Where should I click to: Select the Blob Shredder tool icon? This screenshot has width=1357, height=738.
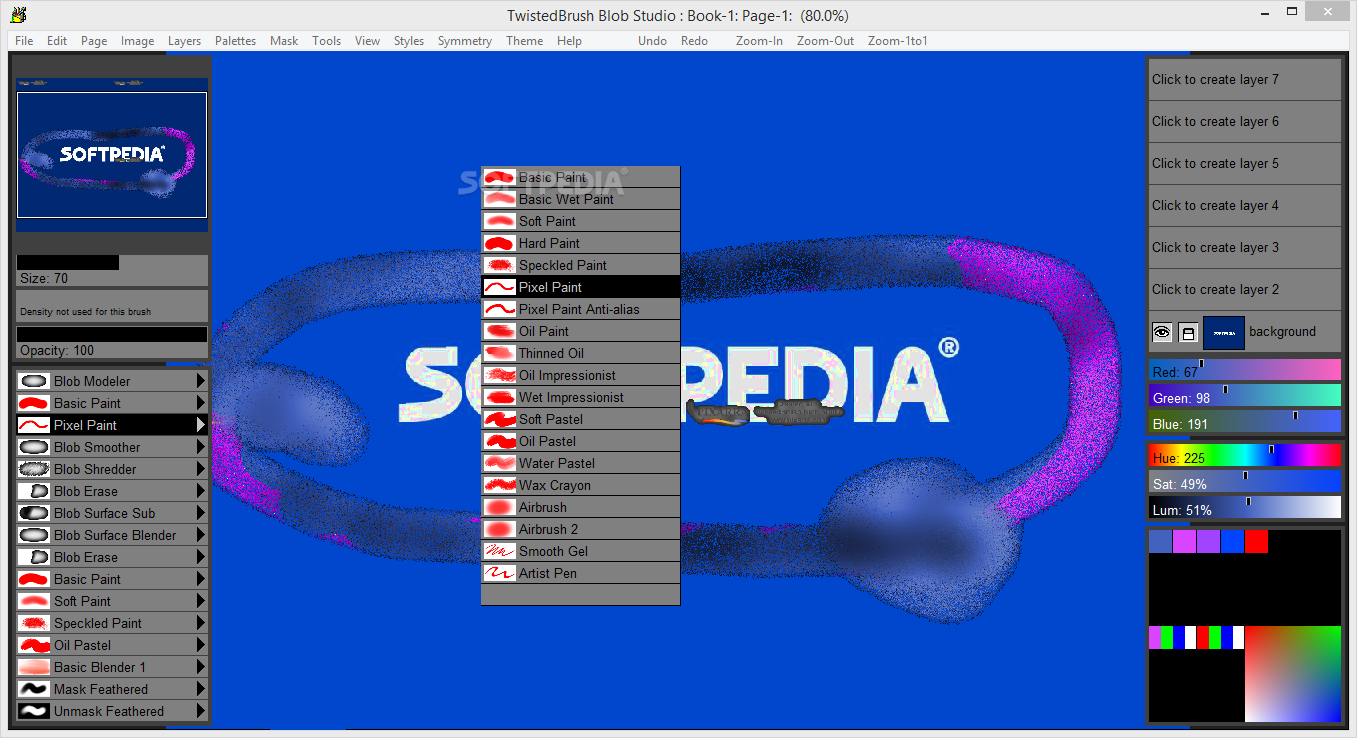click(34, 469)
